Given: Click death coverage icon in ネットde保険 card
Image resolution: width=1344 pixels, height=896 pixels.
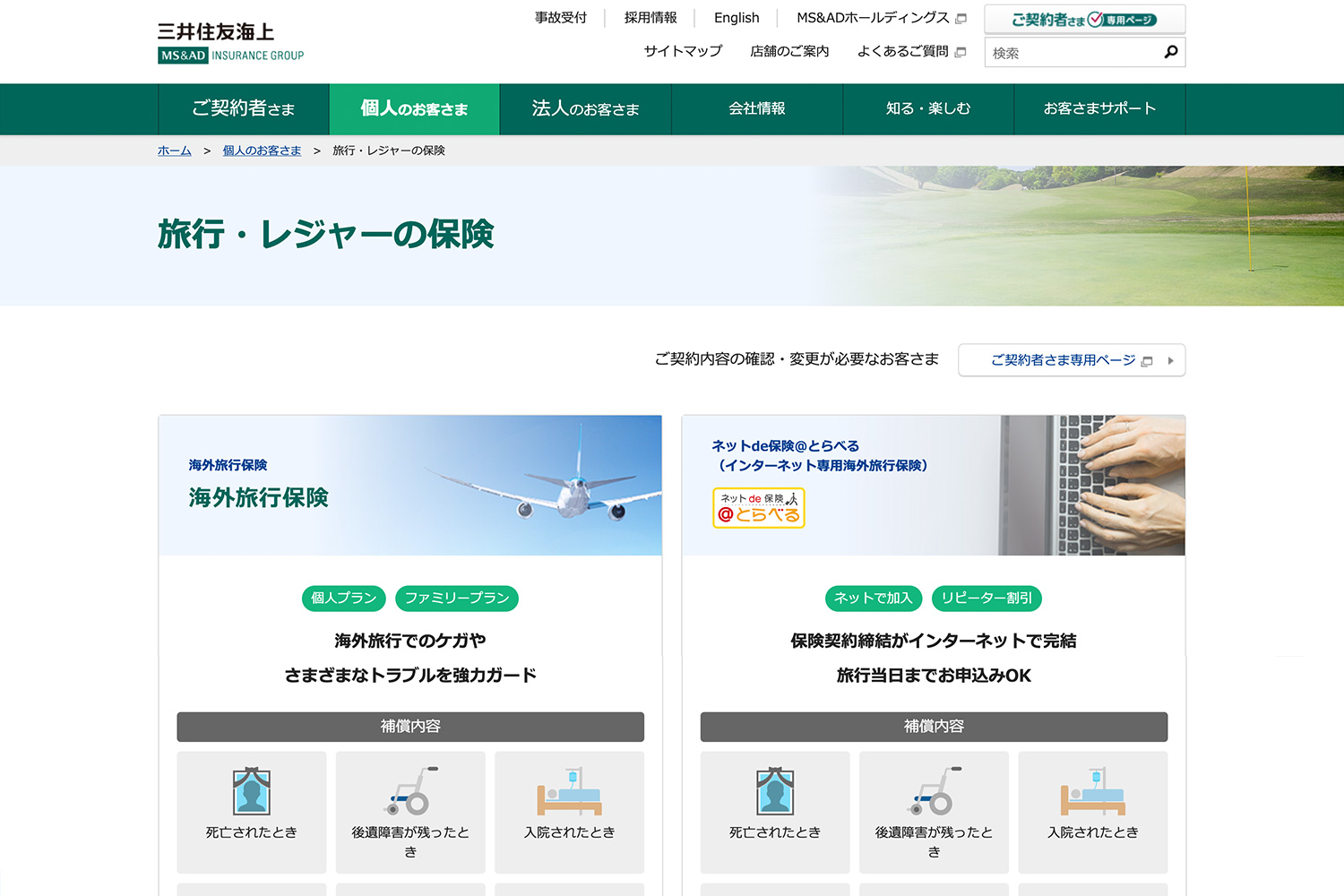Looking at the screenshot, I should [x=775, y=791].
